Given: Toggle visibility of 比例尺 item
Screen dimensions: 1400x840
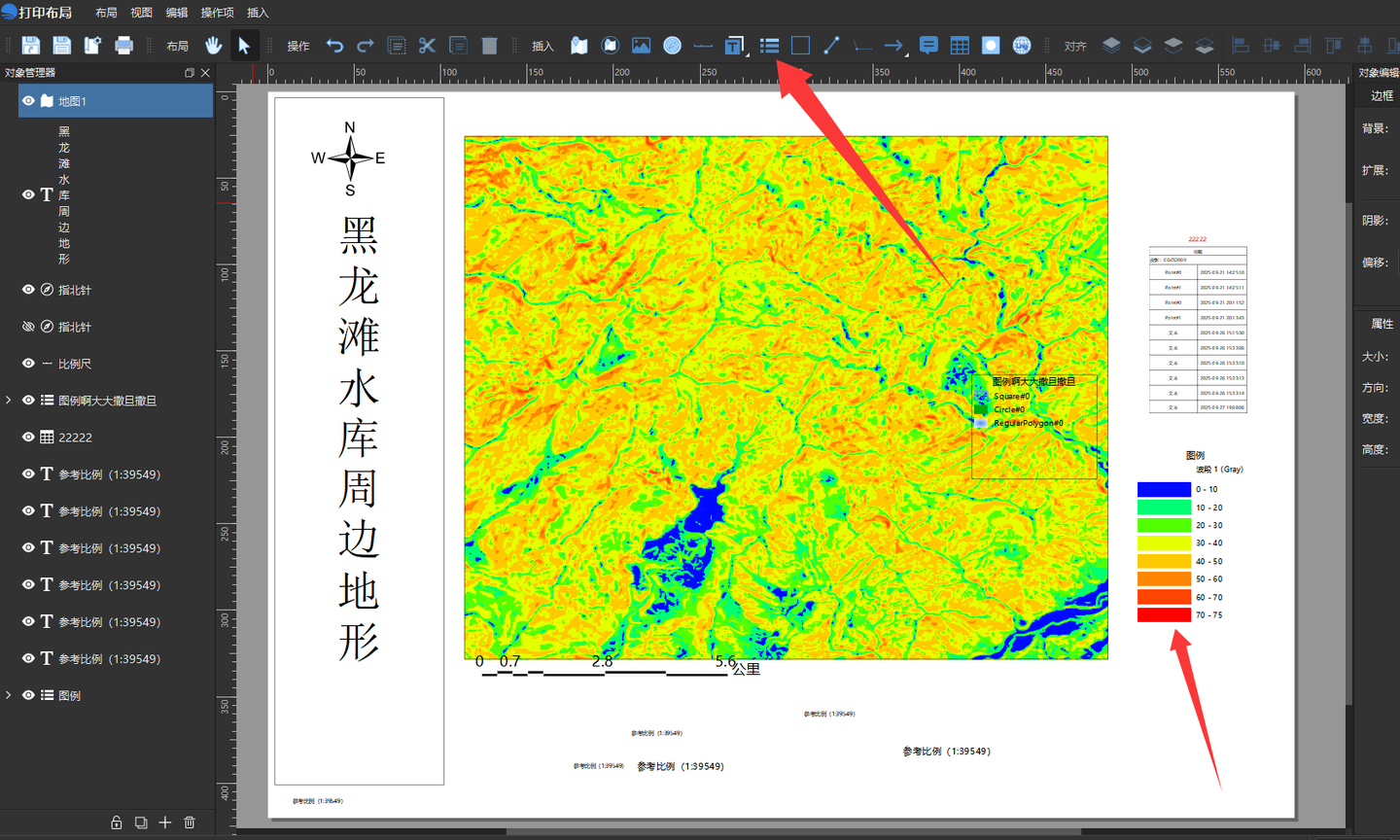Looking at the screenshot, I should (x=28, y=364).
